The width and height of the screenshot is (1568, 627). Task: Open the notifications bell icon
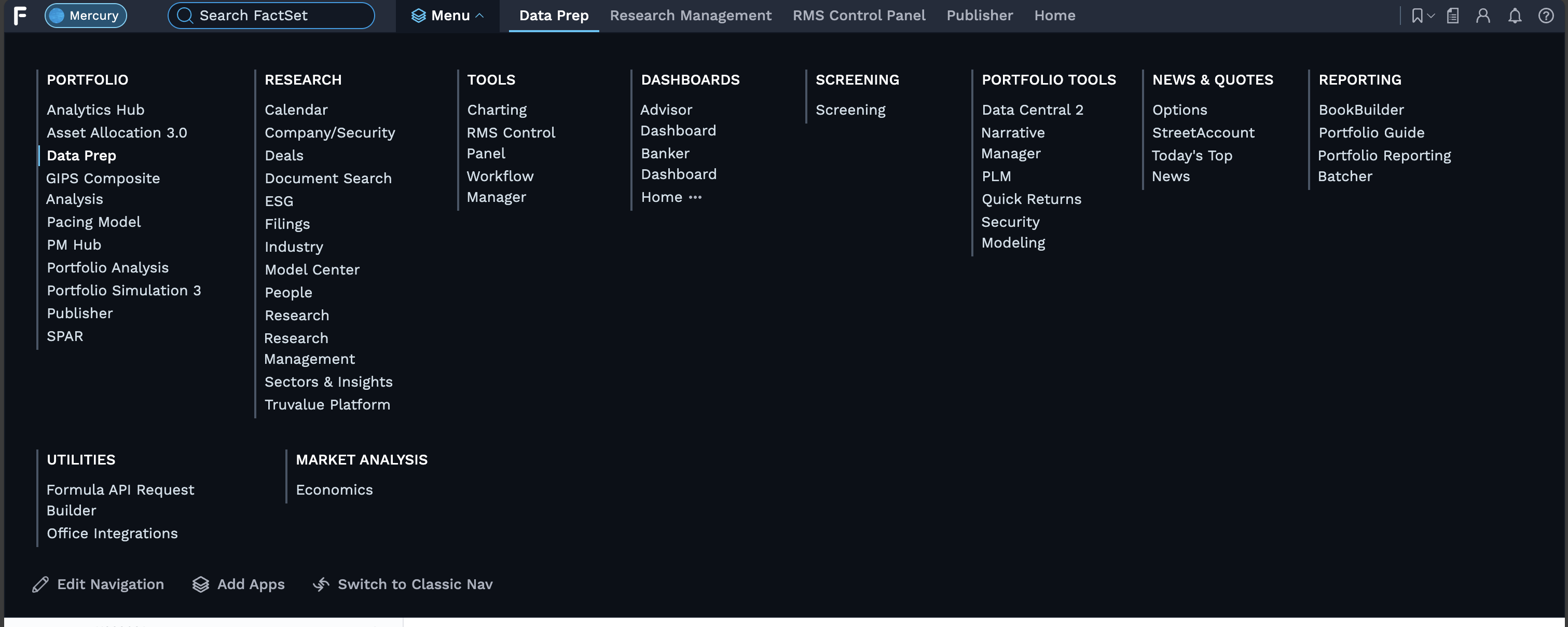(x=1515, y=16)
